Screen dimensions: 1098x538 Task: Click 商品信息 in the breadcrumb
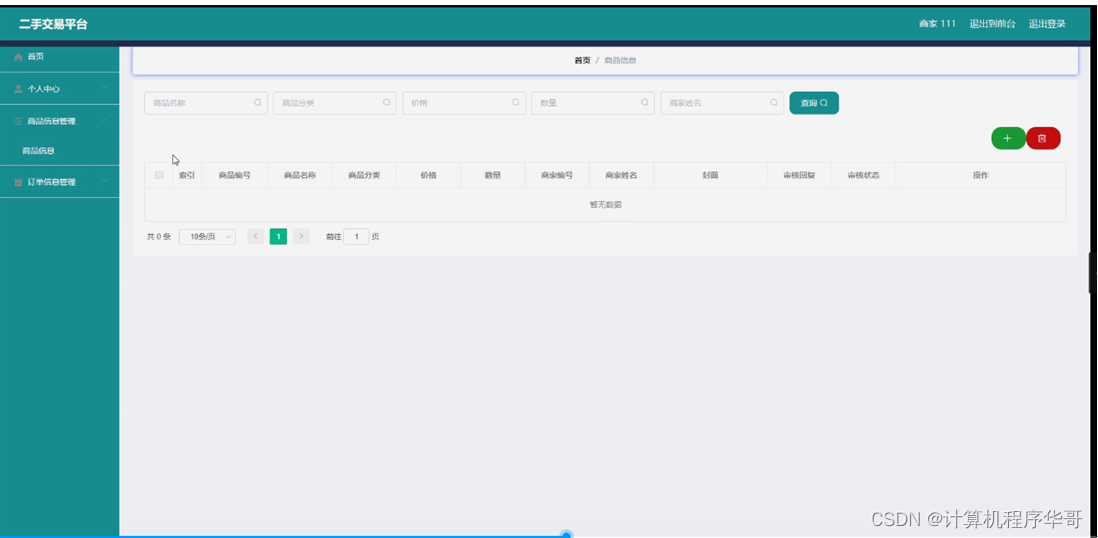tap(620, 61)
